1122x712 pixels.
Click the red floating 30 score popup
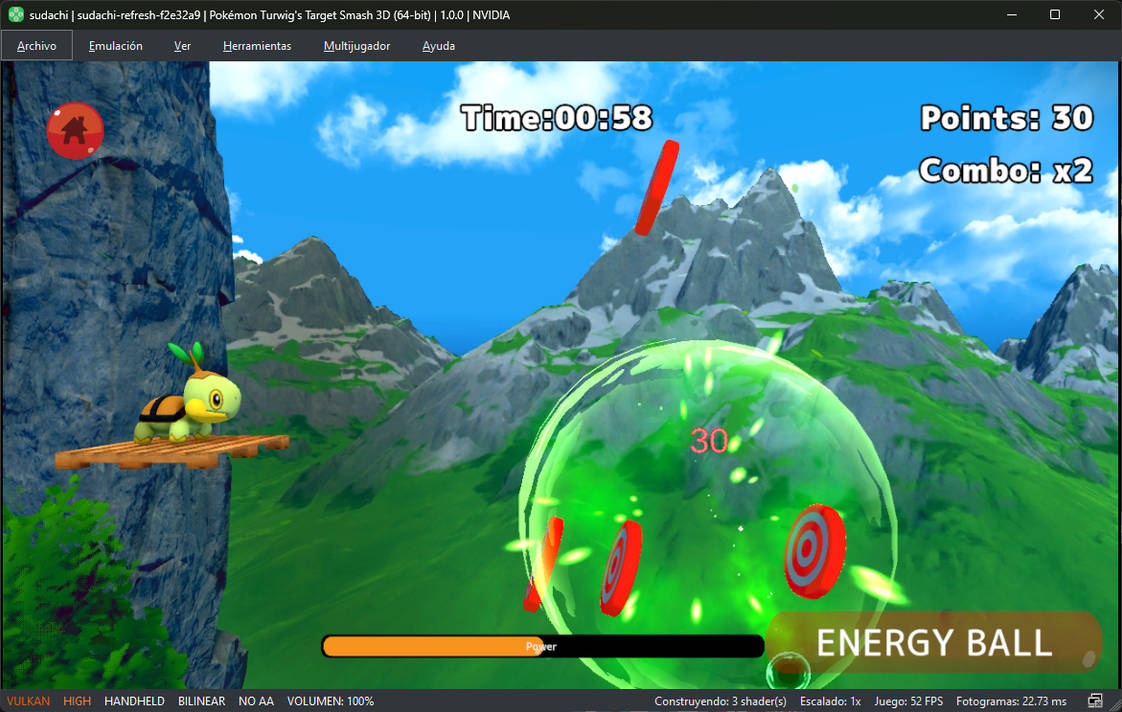click(708, 441)
